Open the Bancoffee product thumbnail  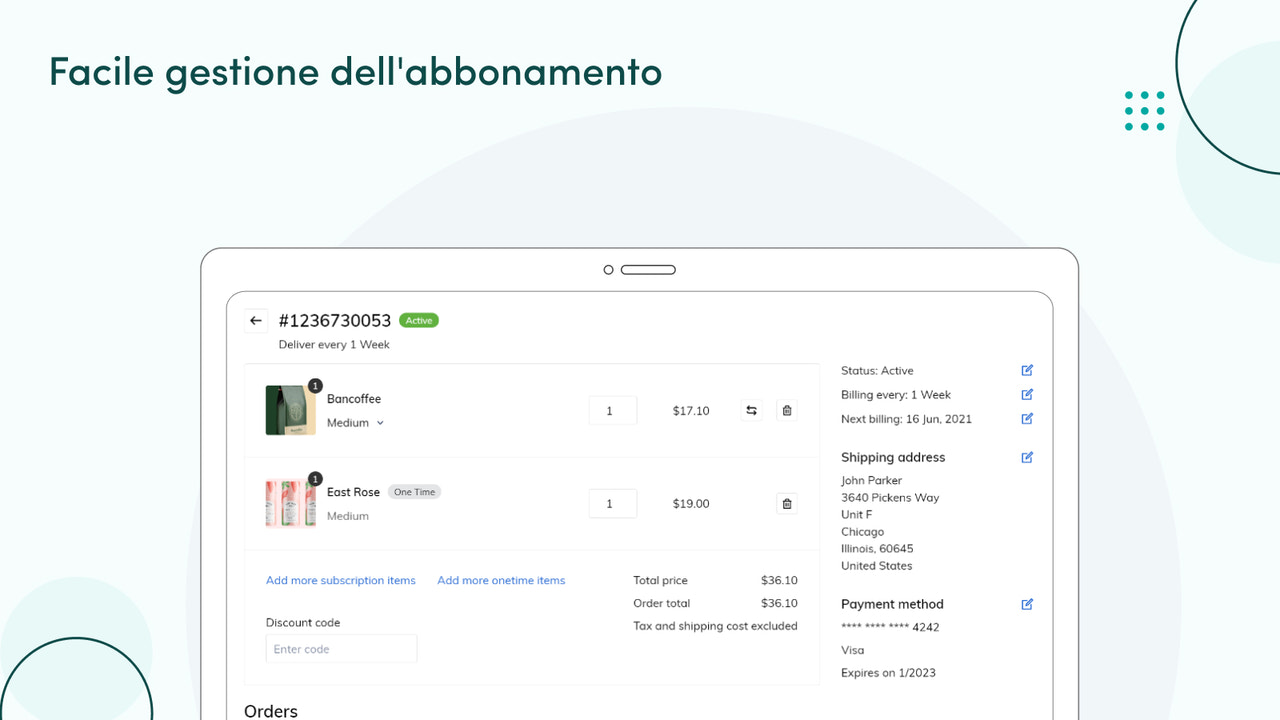pos(291,410)
